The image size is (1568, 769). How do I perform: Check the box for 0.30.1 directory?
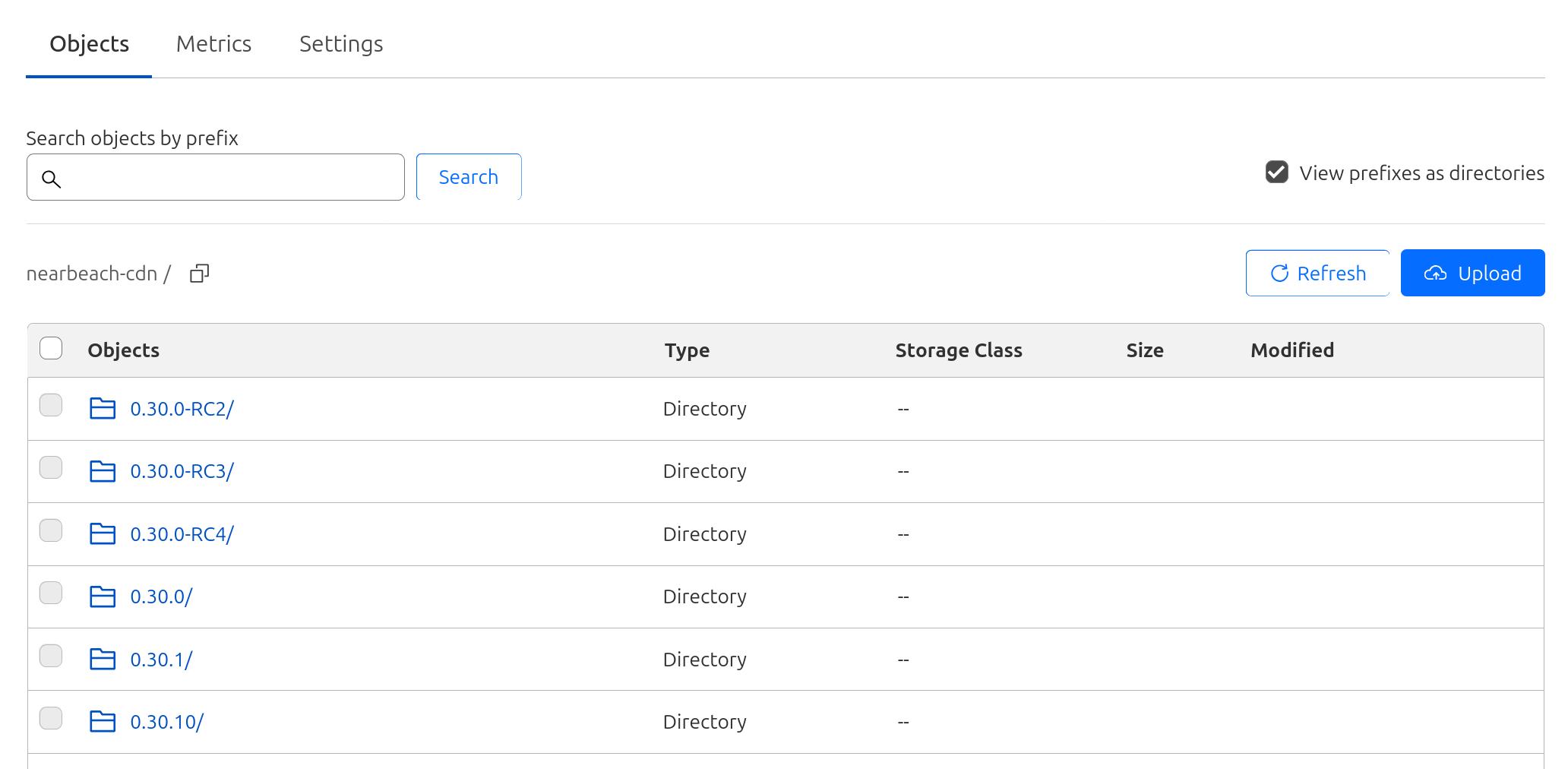(51, 657)
